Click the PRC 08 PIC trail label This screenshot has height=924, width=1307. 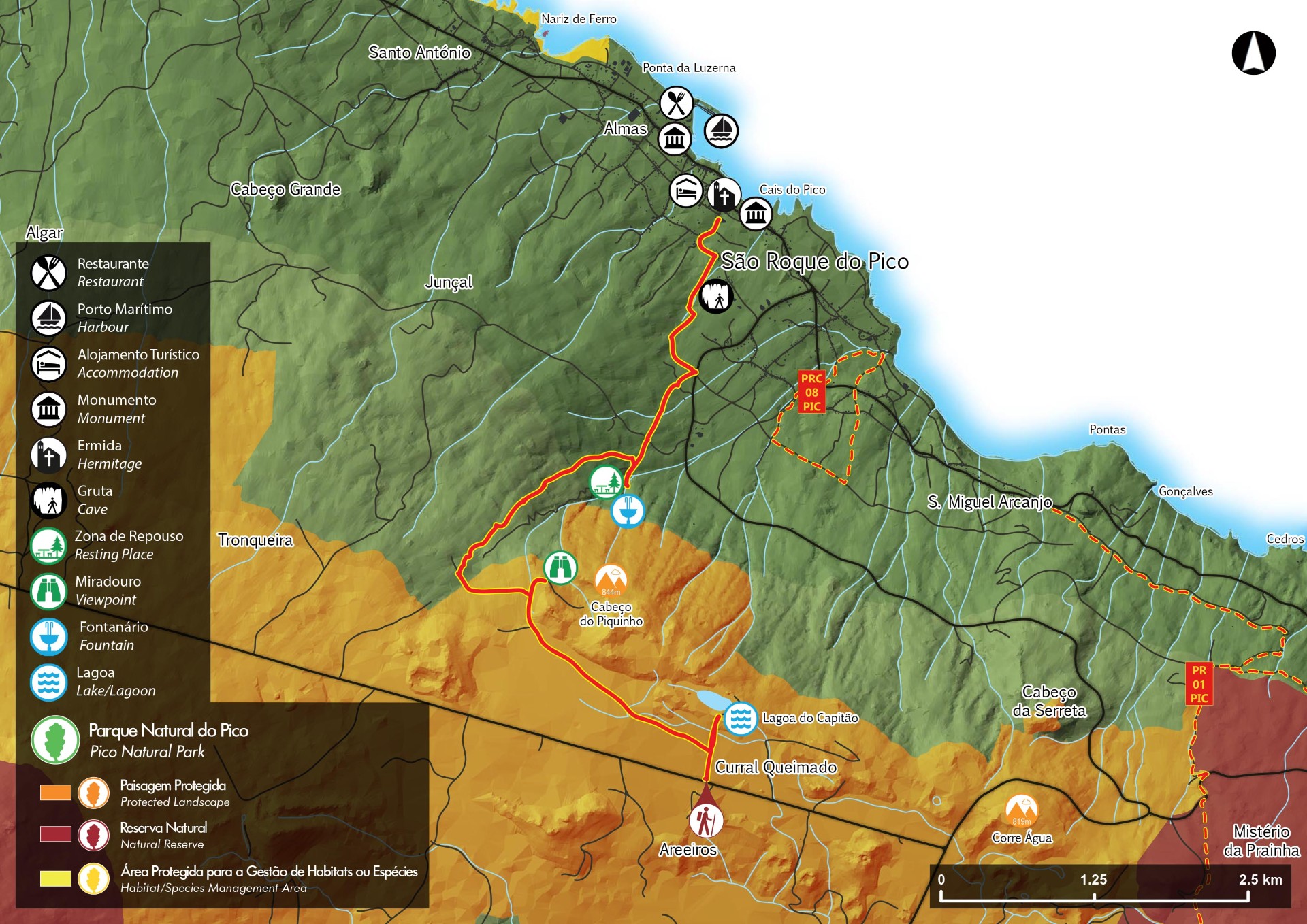[x=811, y=393]
